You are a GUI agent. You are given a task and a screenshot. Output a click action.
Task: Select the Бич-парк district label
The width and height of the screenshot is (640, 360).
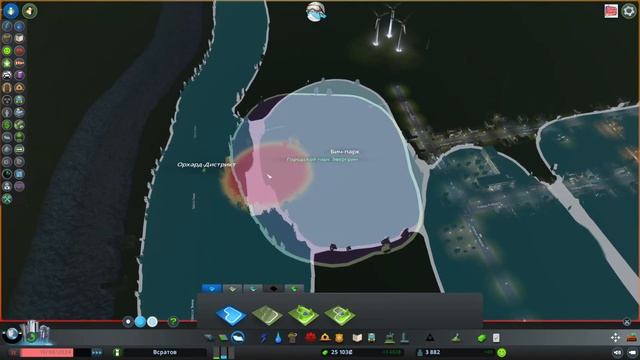pyautogui.click(x=345, y=152)
